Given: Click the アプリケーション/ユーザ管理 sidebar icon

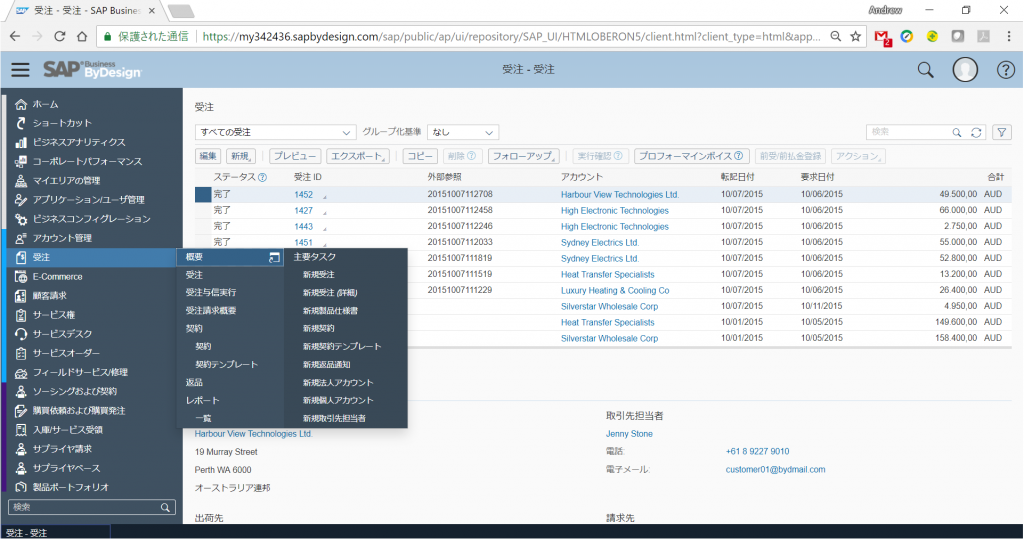Looking at the screenshot, I should (x=21, y=200).
